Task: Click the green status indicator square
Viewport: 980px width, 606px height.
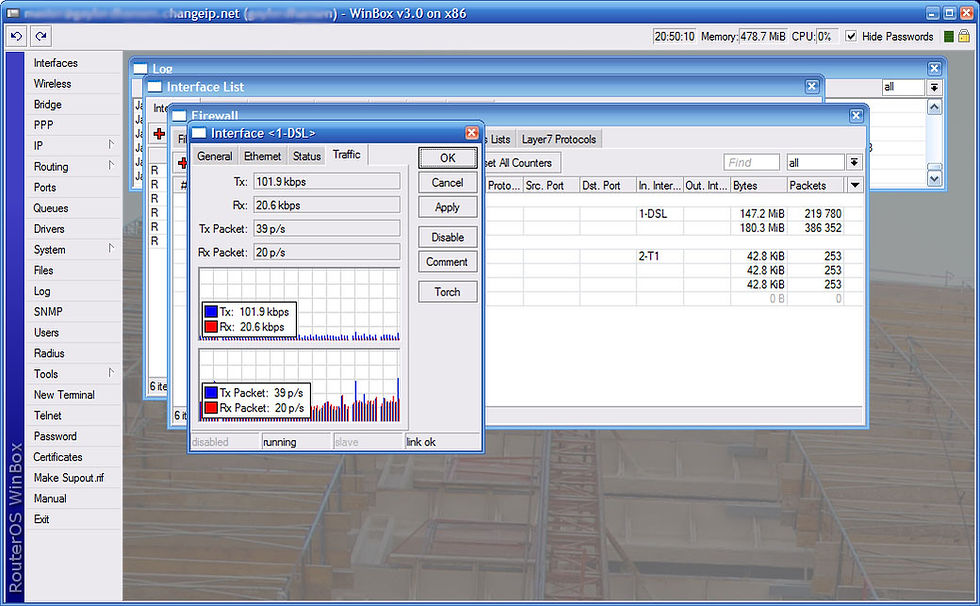Action: pyautogui.click(x=948, y=36)
